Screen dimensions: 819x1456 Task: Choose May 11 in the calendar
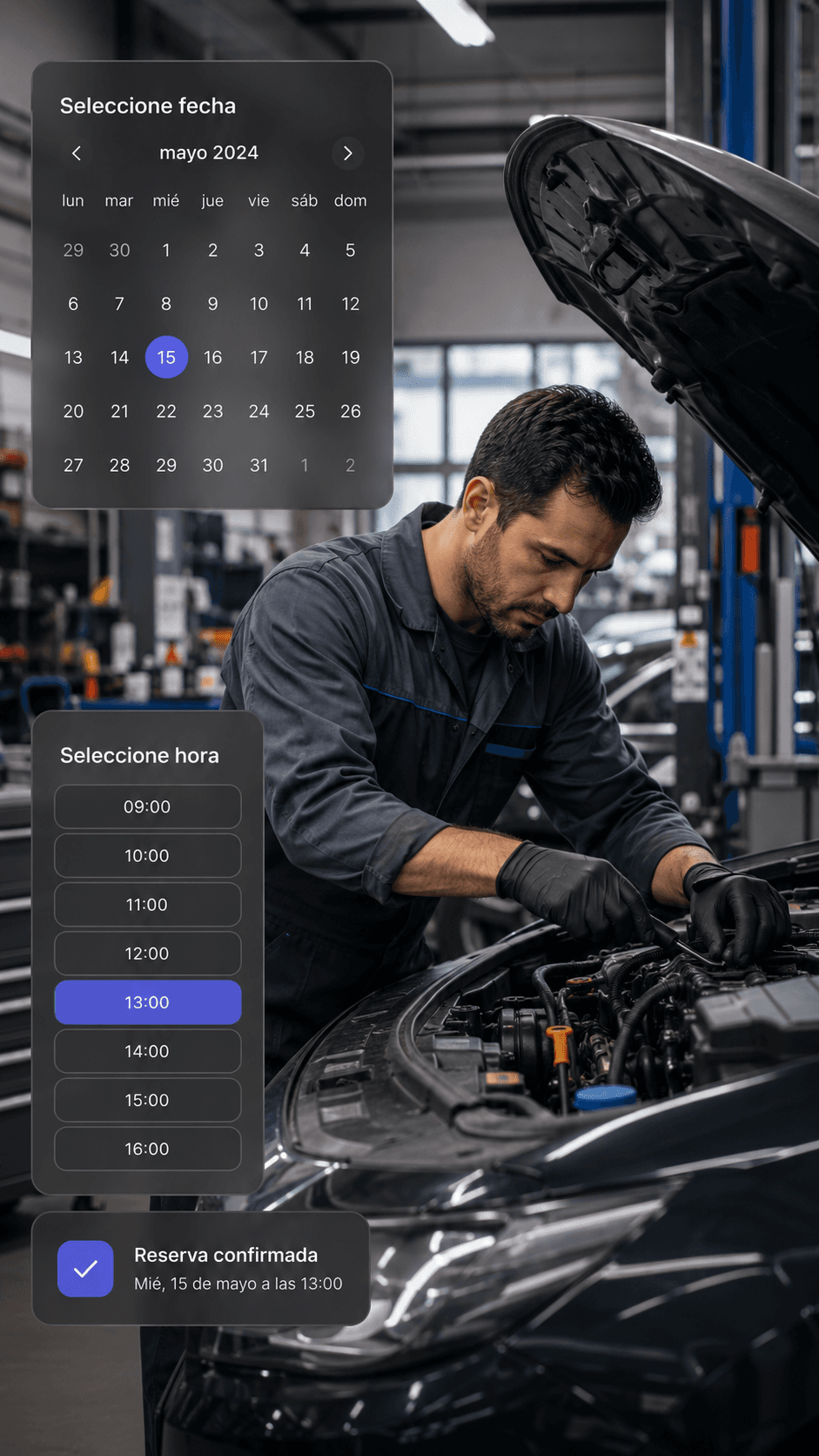[305, 304]
